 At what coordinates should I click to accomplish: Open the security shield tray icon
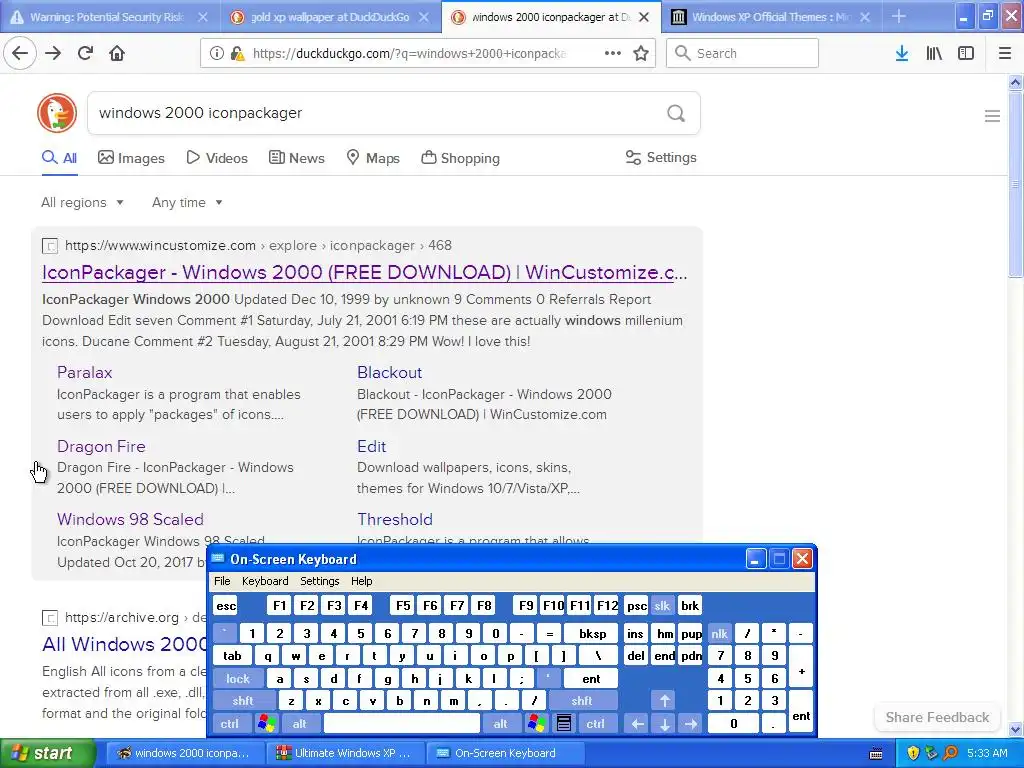tap(912, 753)
